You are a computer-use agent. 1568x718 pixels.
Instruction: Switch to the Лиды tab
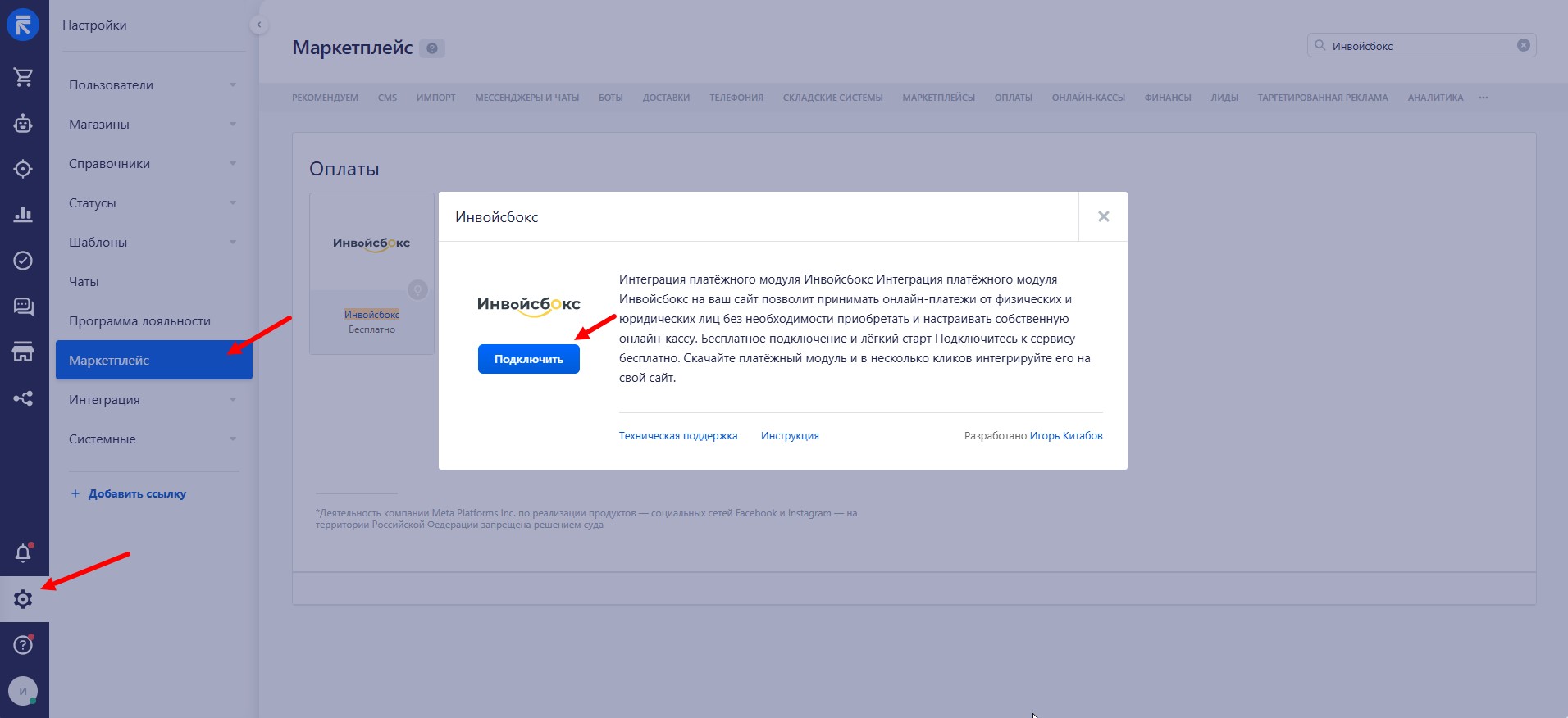(x=1224, y=98)
